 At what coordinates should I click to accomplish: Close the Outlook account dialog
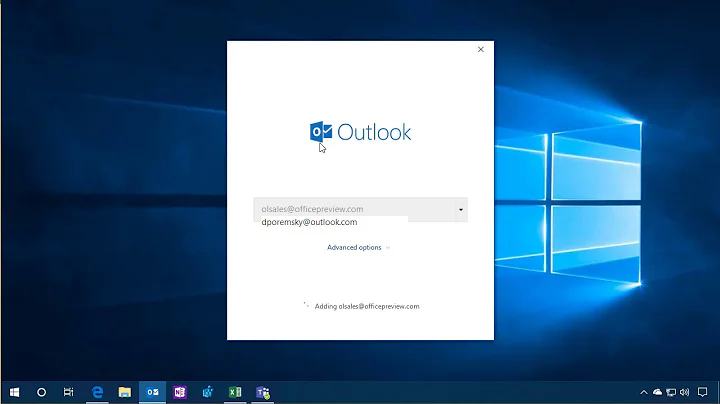pos(481,49)
